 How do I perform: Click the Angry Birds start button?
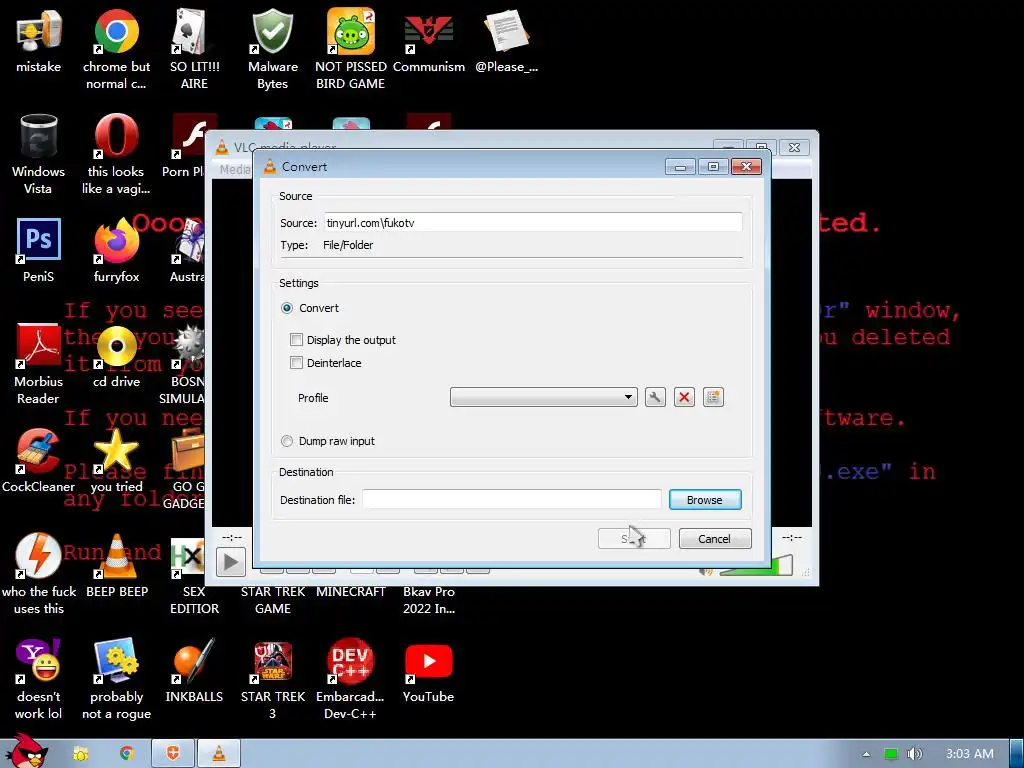[26, 751]
